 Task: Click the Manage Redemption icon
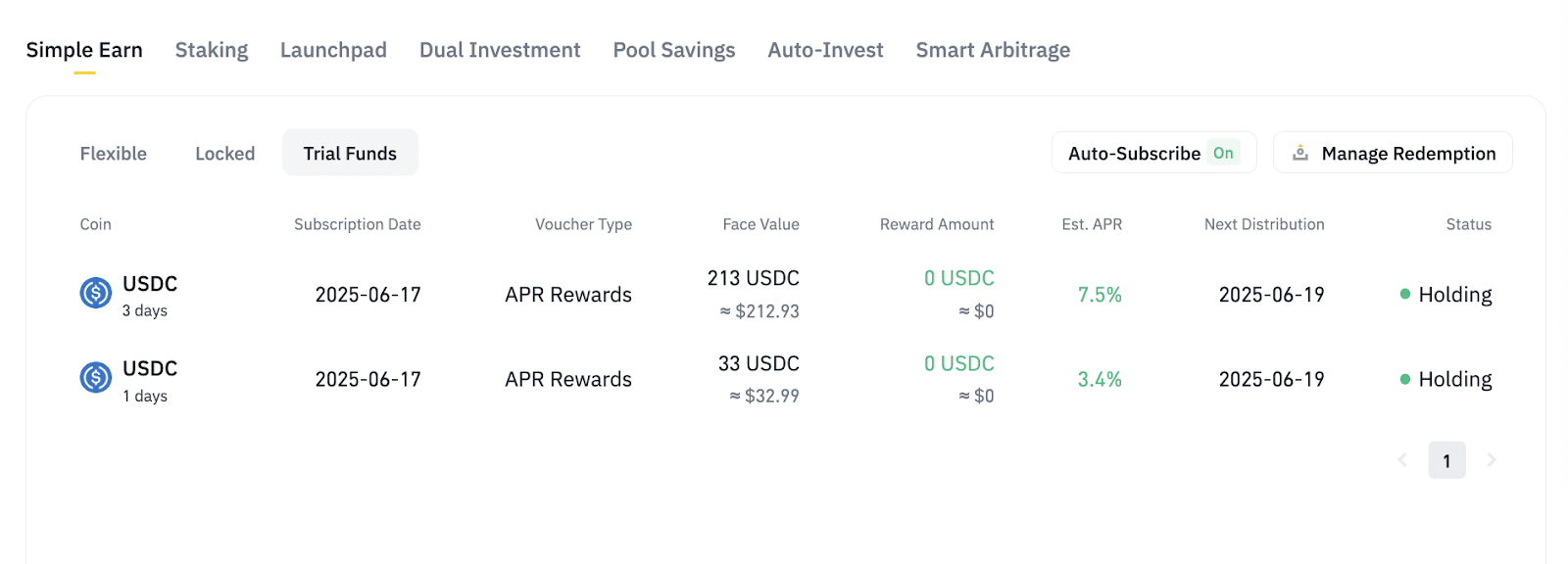[1300, 153]
